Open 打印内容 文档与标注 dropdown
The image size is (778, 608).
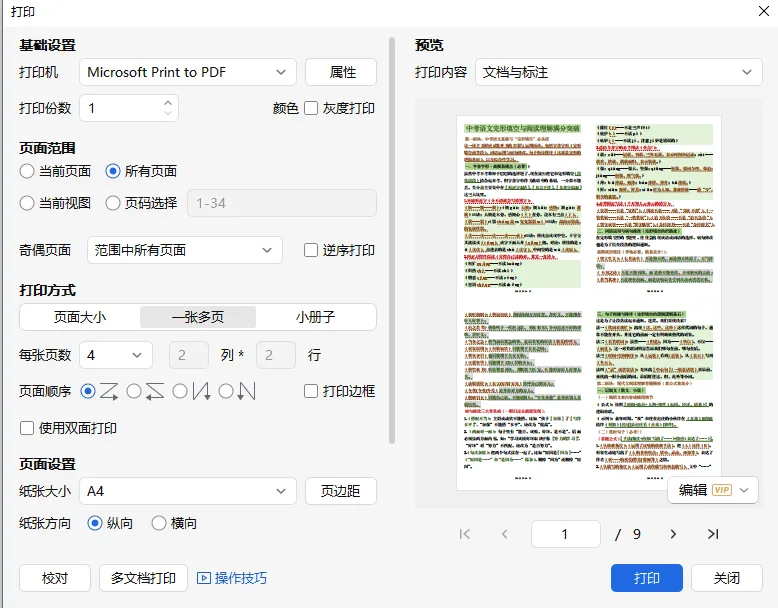pos(619,72)
